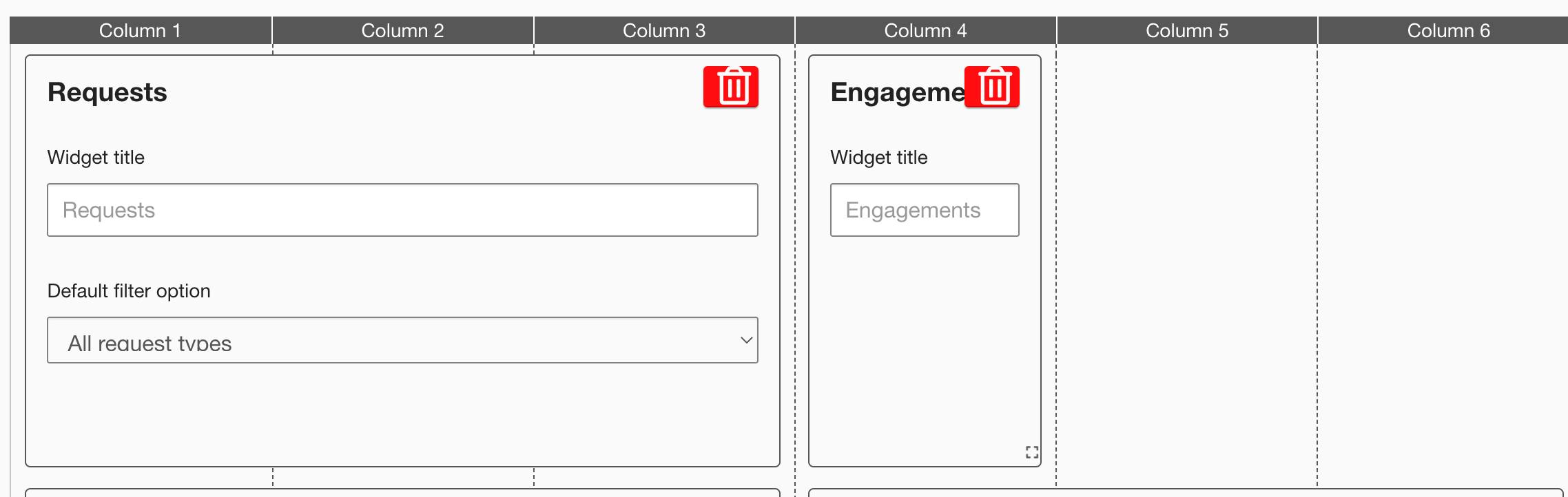1568x497 pixels.
Task: Click the Engagements widget resize handle icon
Action: 1031,452
